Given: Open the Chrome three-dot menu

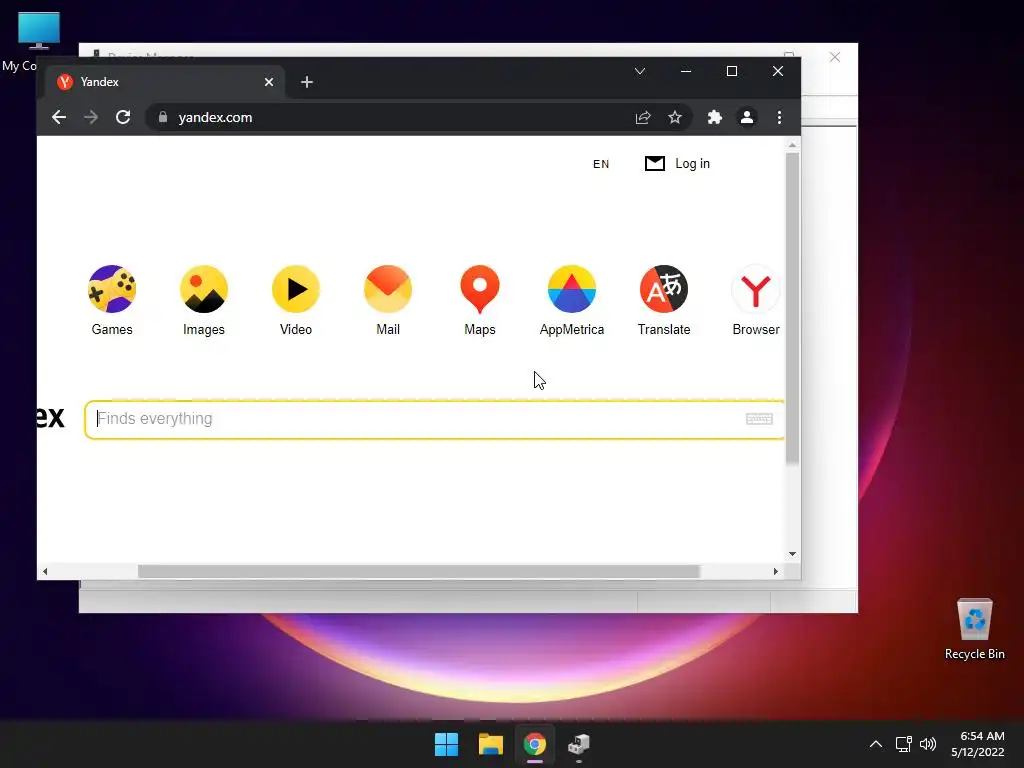Looking at the screenshot, I should coord(779,118).
